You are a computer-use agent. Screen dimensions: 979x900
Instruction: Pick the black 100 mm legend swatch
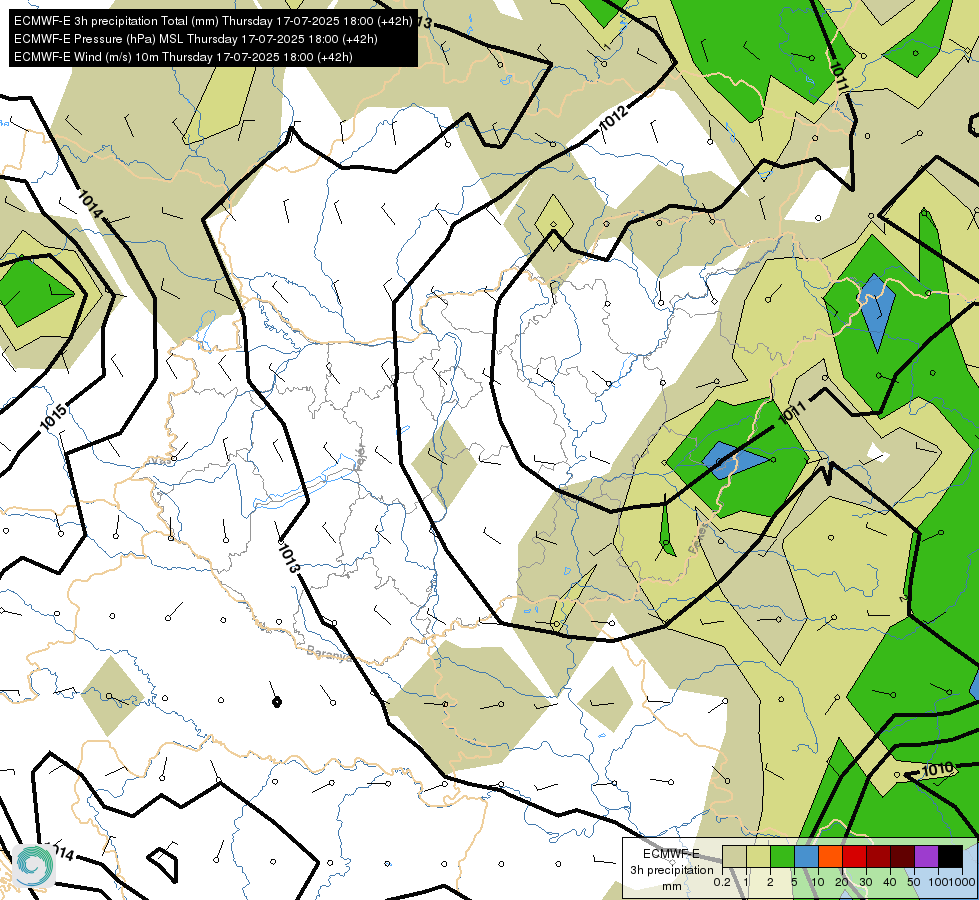pyautogui.click(x=950, y=857)
